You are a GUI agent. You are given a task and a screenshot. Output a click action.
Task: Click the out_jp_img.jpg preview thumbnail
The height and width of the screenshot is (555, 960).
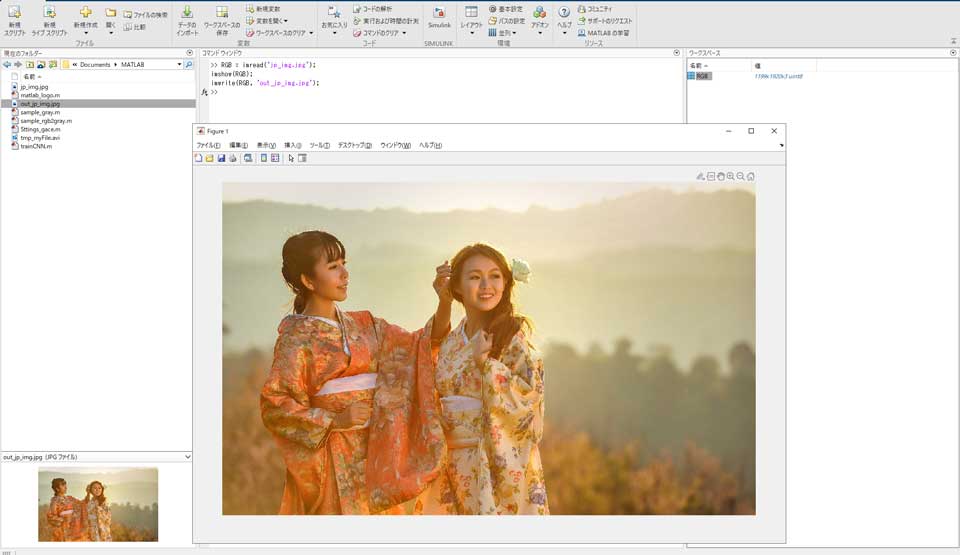point(98,504)
